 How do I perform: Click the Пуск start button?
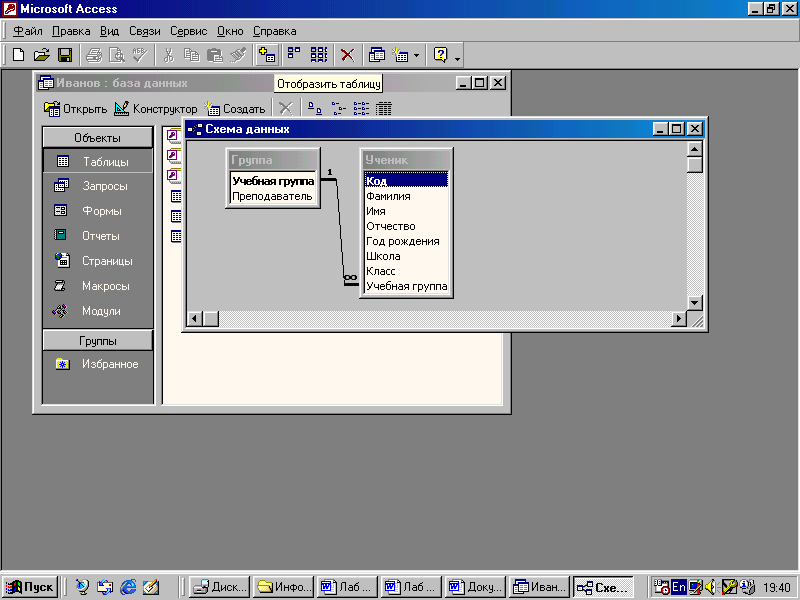click(x=30, y=587)
